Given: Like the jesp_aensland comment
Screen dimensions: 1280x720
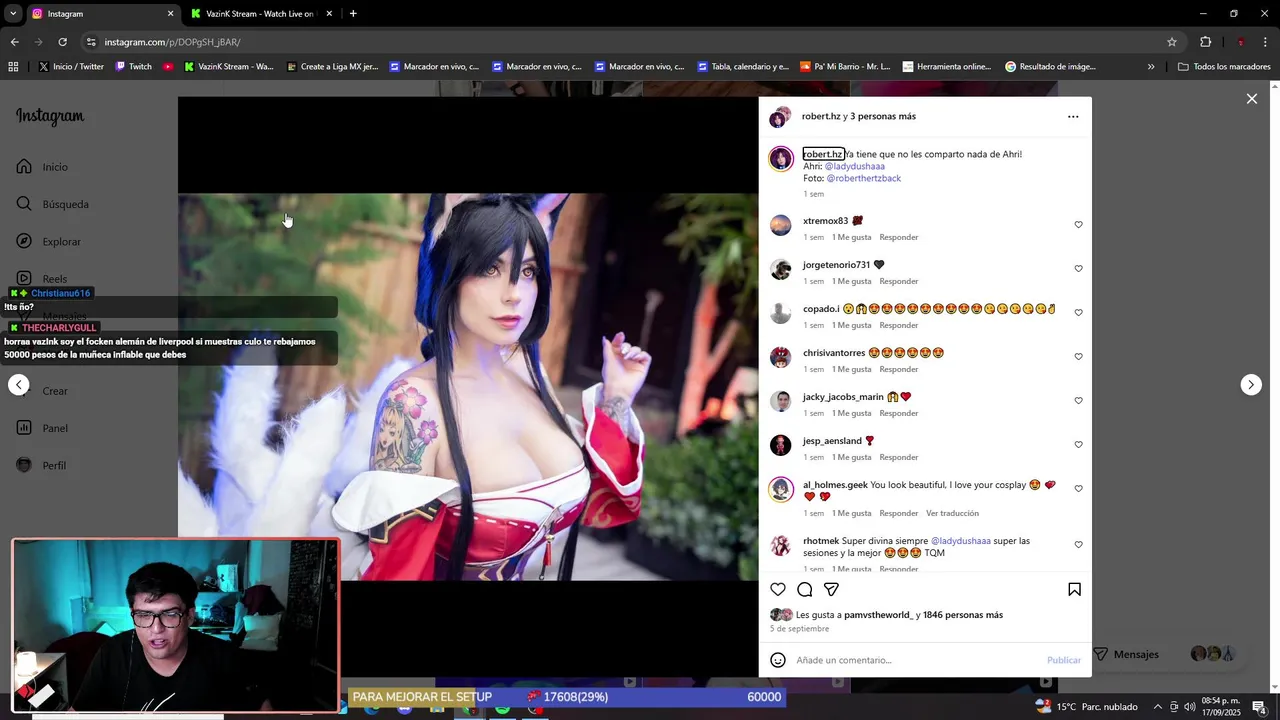Looking at the screenshot, I should point(1078,445).
